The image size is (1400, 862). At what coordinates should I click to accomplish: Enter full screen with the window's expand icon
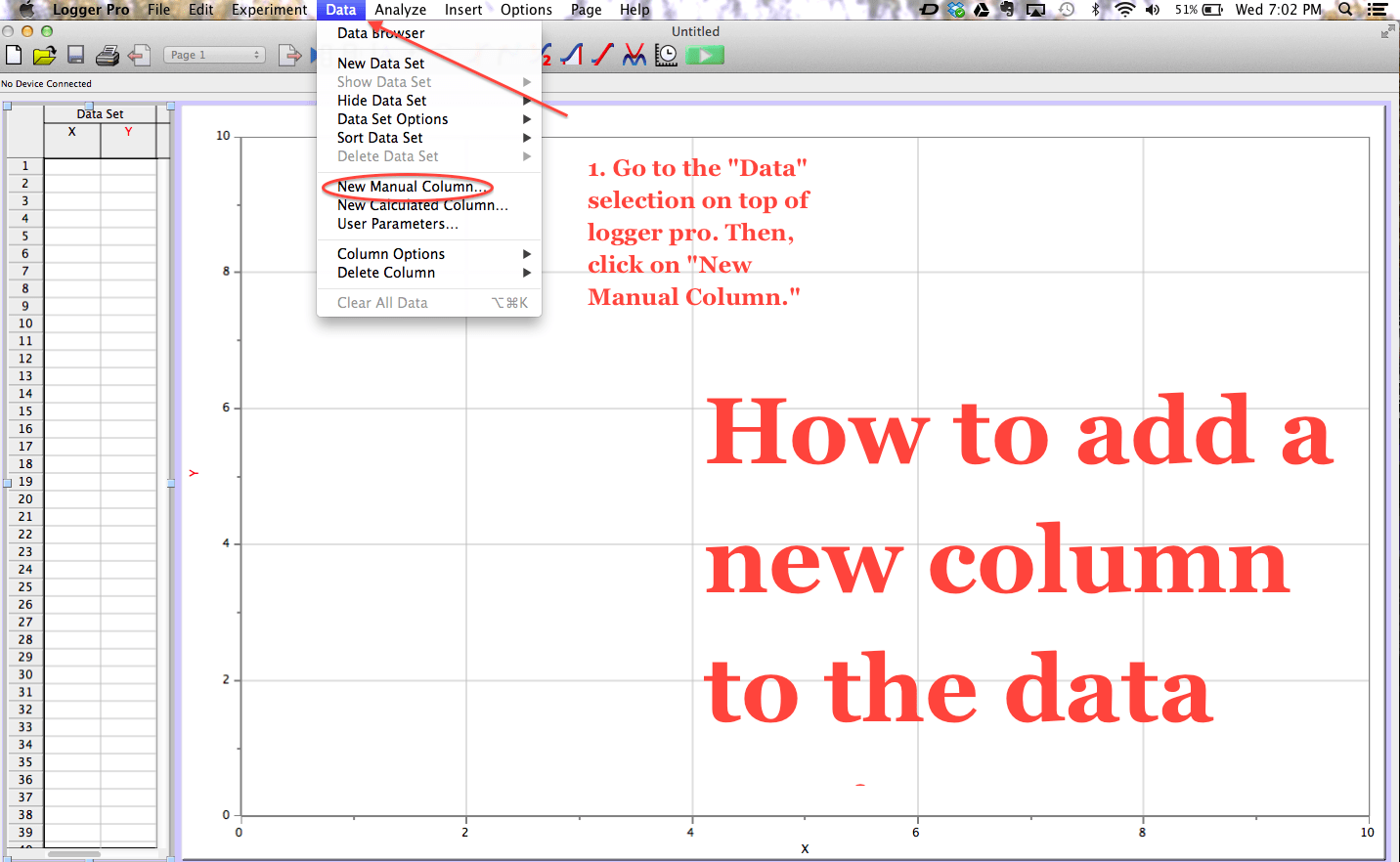click(1387, 31)
